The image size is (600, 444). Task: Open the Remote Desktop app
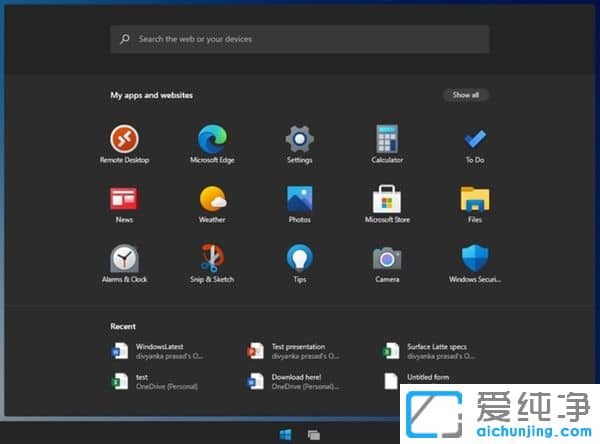click(124, 144)
